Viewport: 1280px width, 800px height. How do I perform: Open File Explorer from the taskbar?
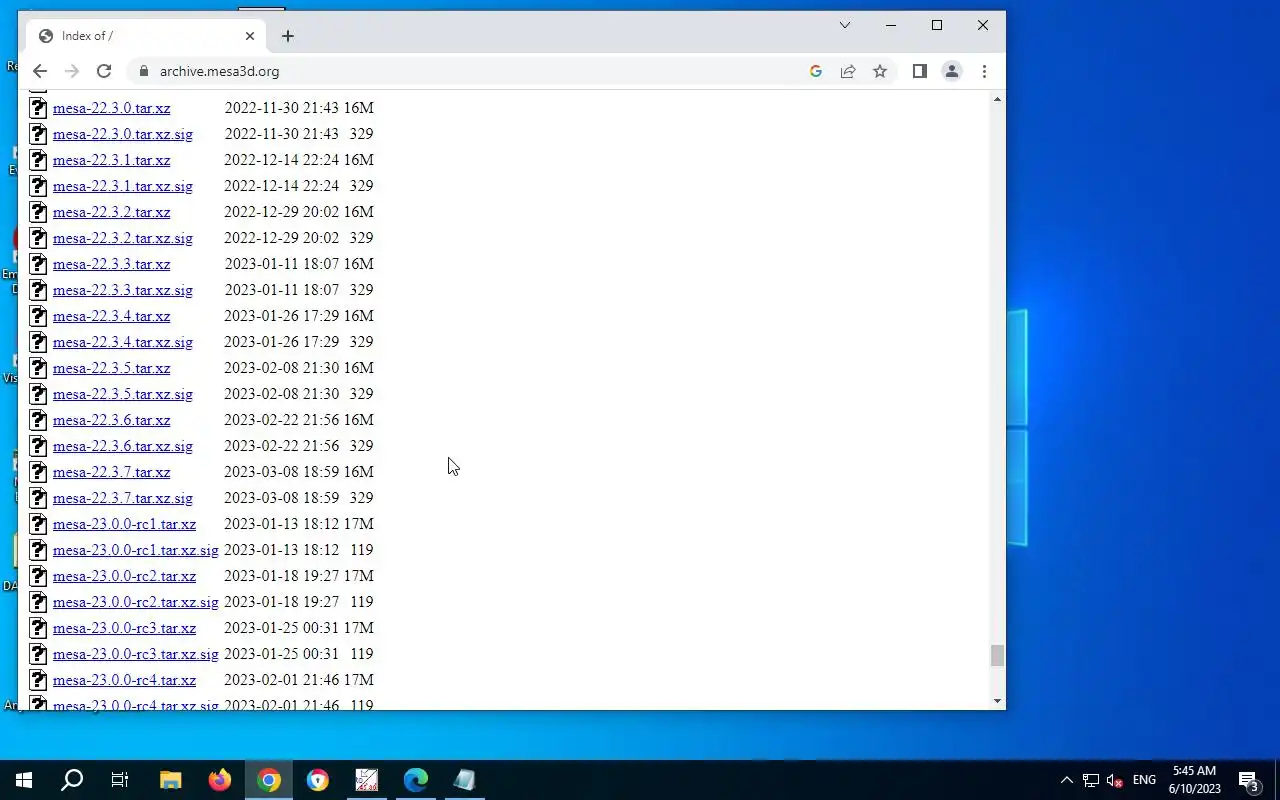click(x=171, y=780)
